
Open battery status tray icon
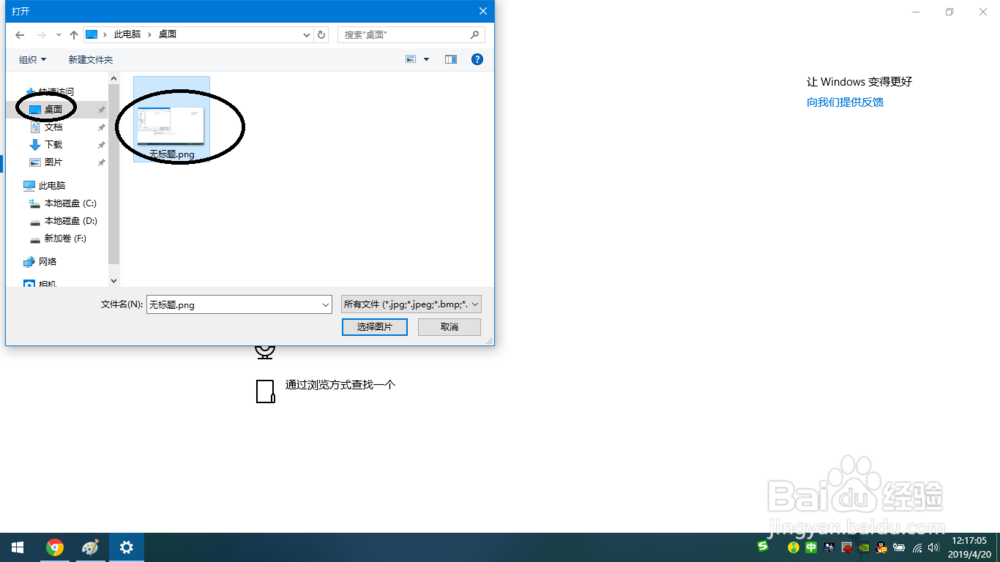(899, 547)
